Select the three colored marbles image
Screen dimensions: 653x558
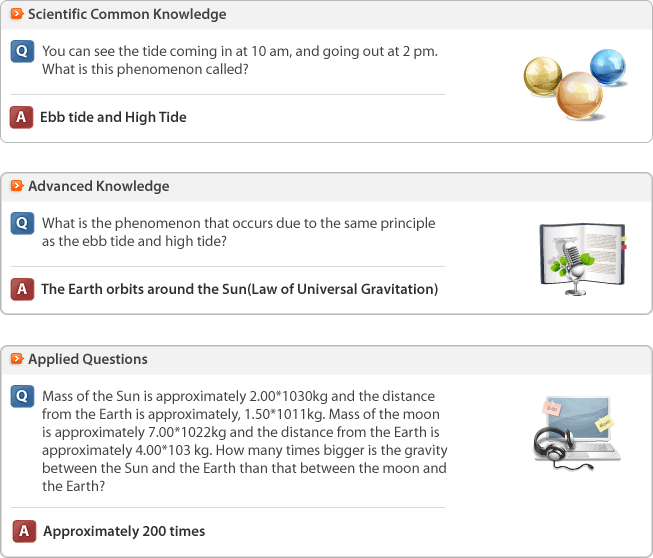(x=575, y=84)
